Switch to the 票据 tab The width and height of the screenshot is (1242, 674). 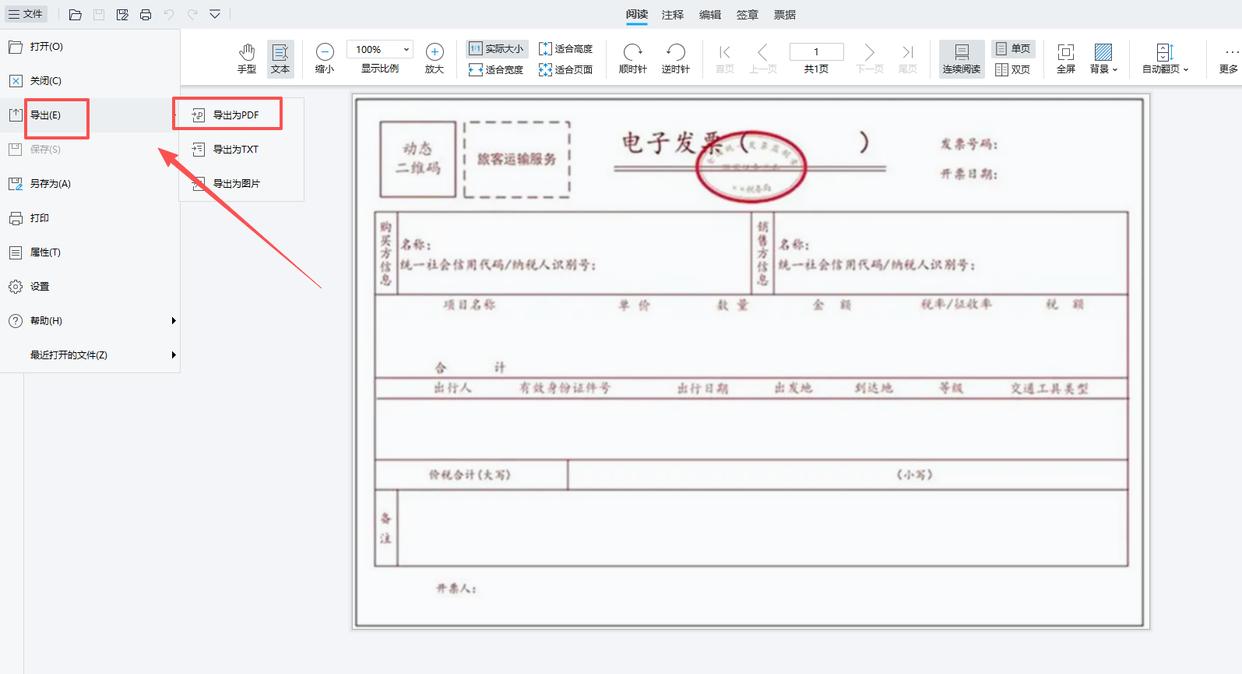[x=784, y=14]
